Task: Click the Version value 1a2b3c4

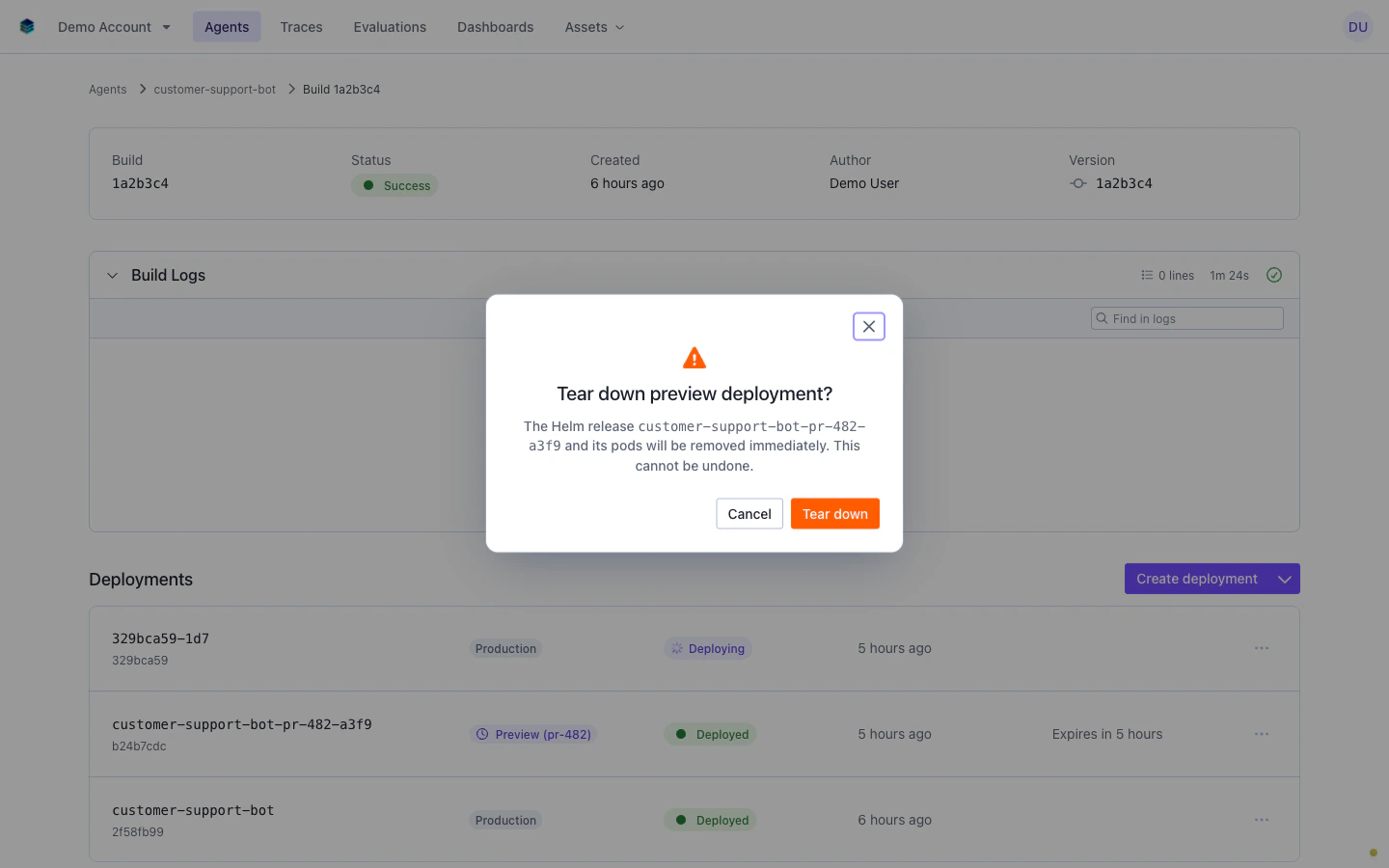Action: pos(1124,183)
